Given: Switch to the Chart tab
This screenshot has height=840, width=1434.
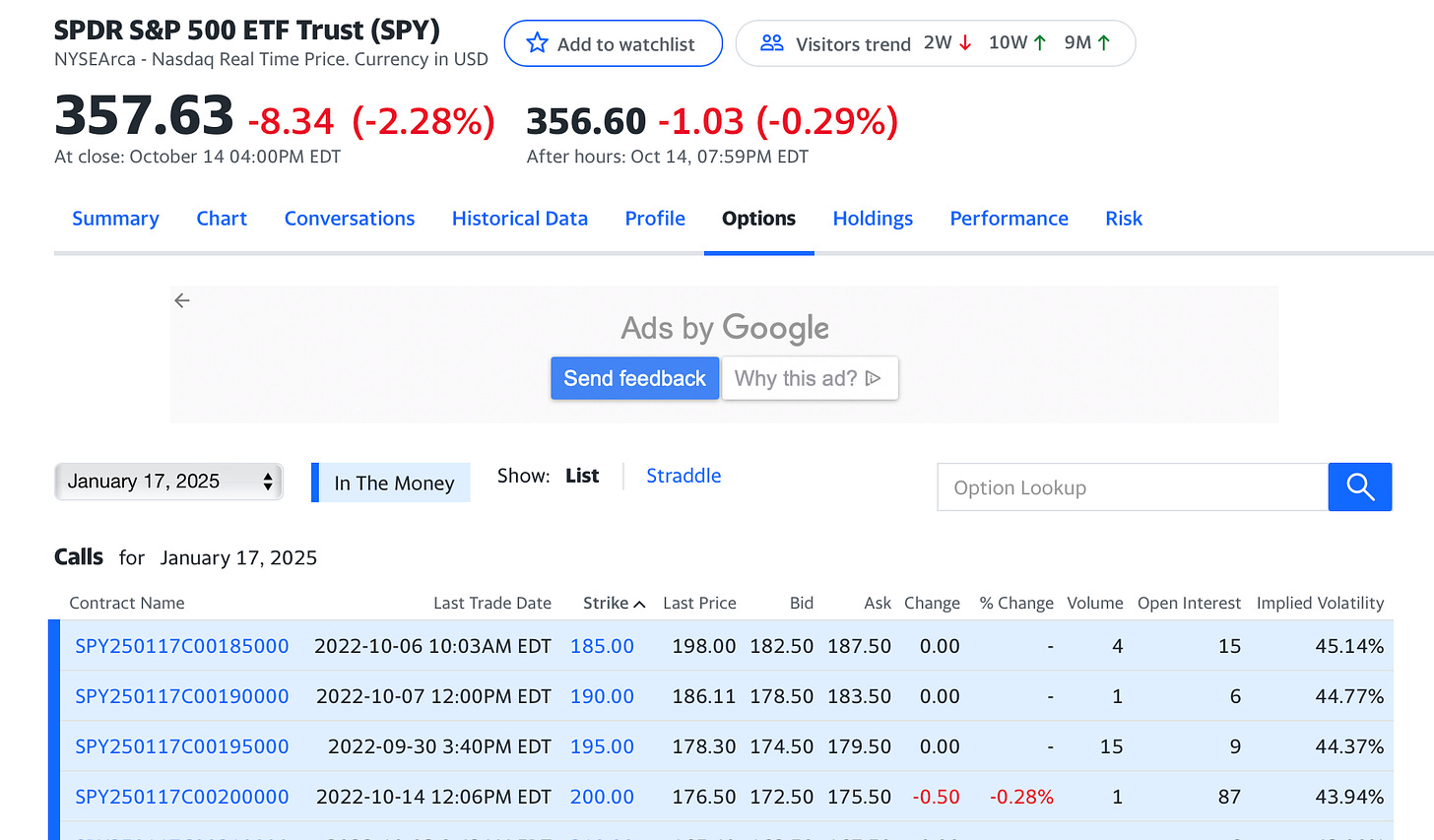Looking at the screenshot, I should pyautogui.click(x=222, y=219).
